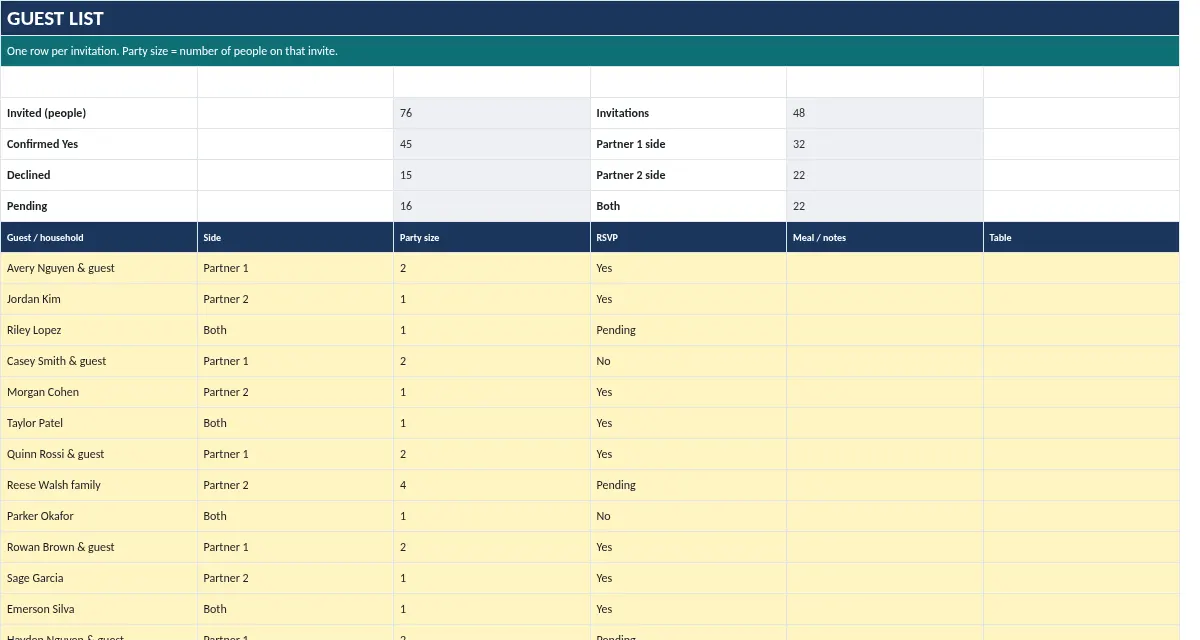Select the 'Invited (people)' label cell

point(99,113)
